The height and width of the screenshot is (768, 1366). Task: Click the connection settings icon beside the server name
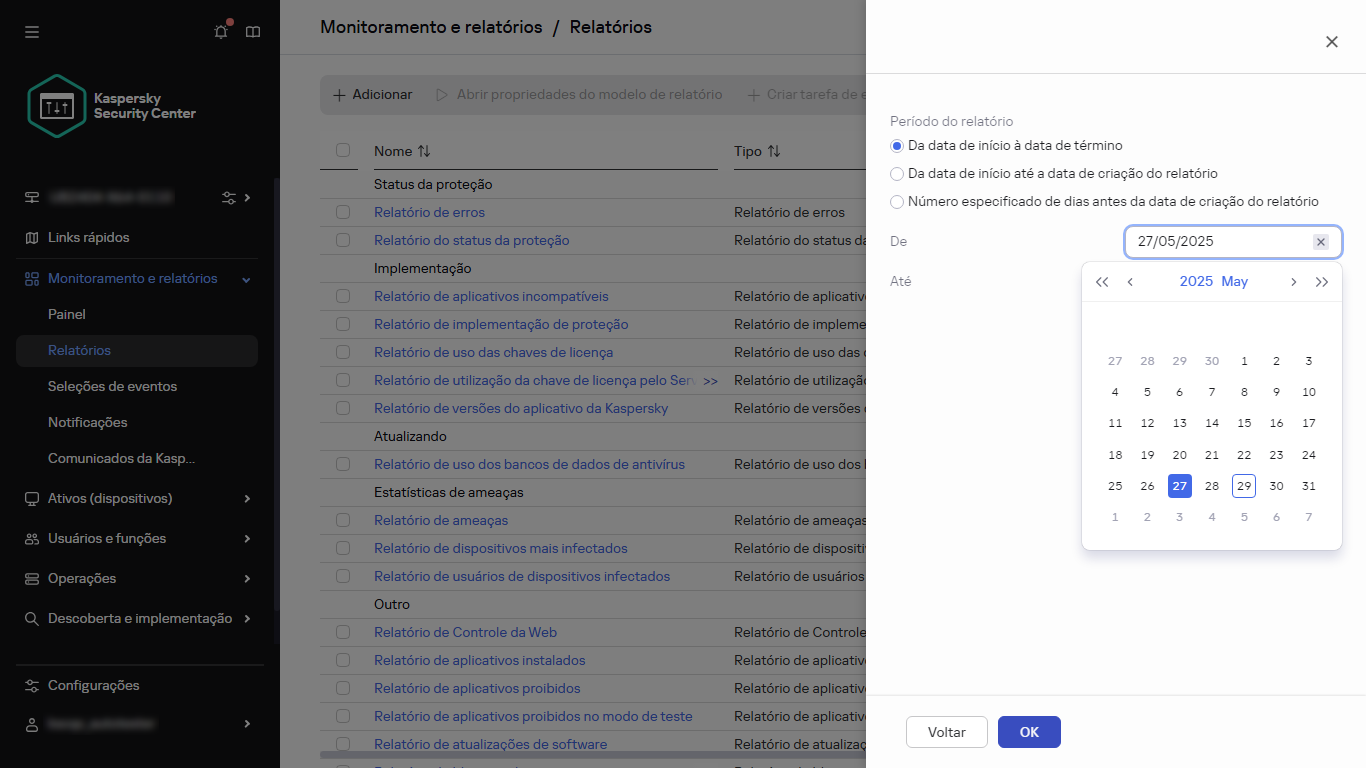coord(227,197)
